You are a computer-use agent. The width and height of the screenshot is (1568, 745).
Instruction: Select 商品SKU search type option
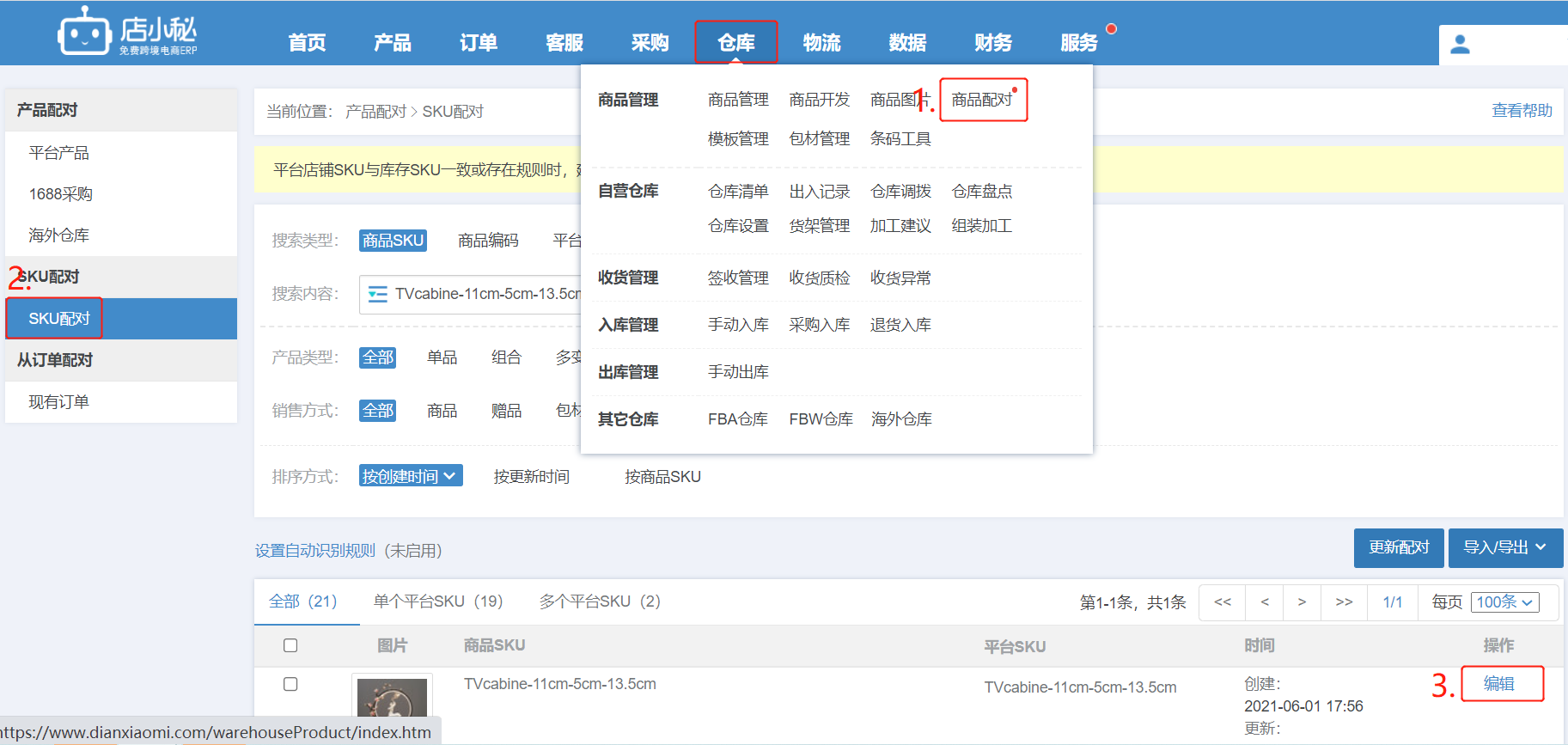[x=393, y=241]
